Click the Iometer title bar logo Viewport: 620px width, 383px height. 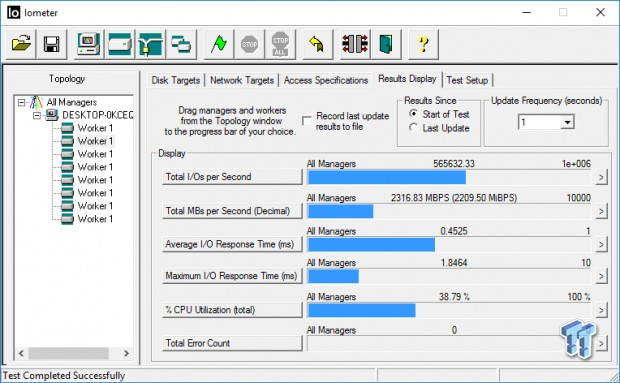[13, 13]
